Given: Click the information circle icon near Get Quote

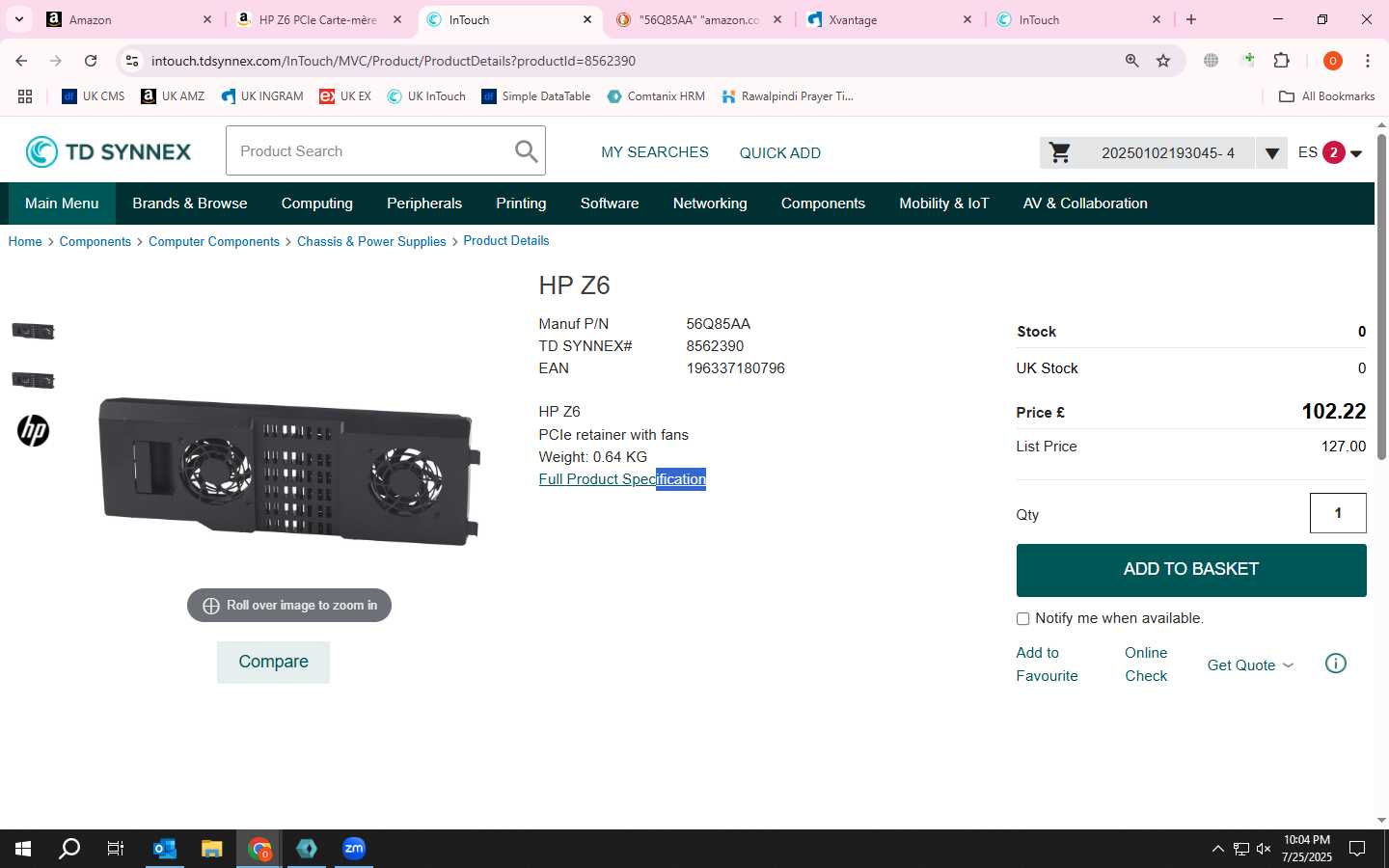Looking at the screenshot, I should pos(1336,664).
